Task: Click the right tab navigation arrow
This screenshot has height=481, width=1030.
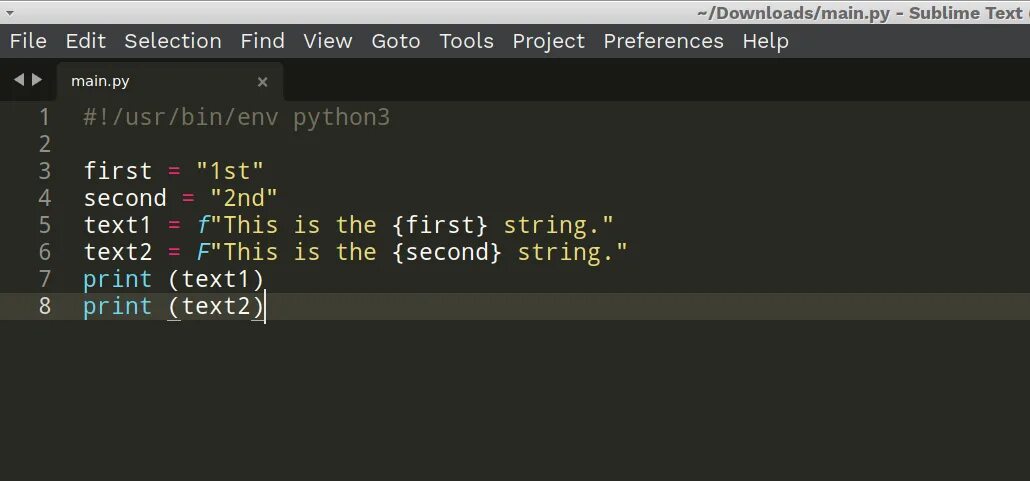Action: pos(37,79)
